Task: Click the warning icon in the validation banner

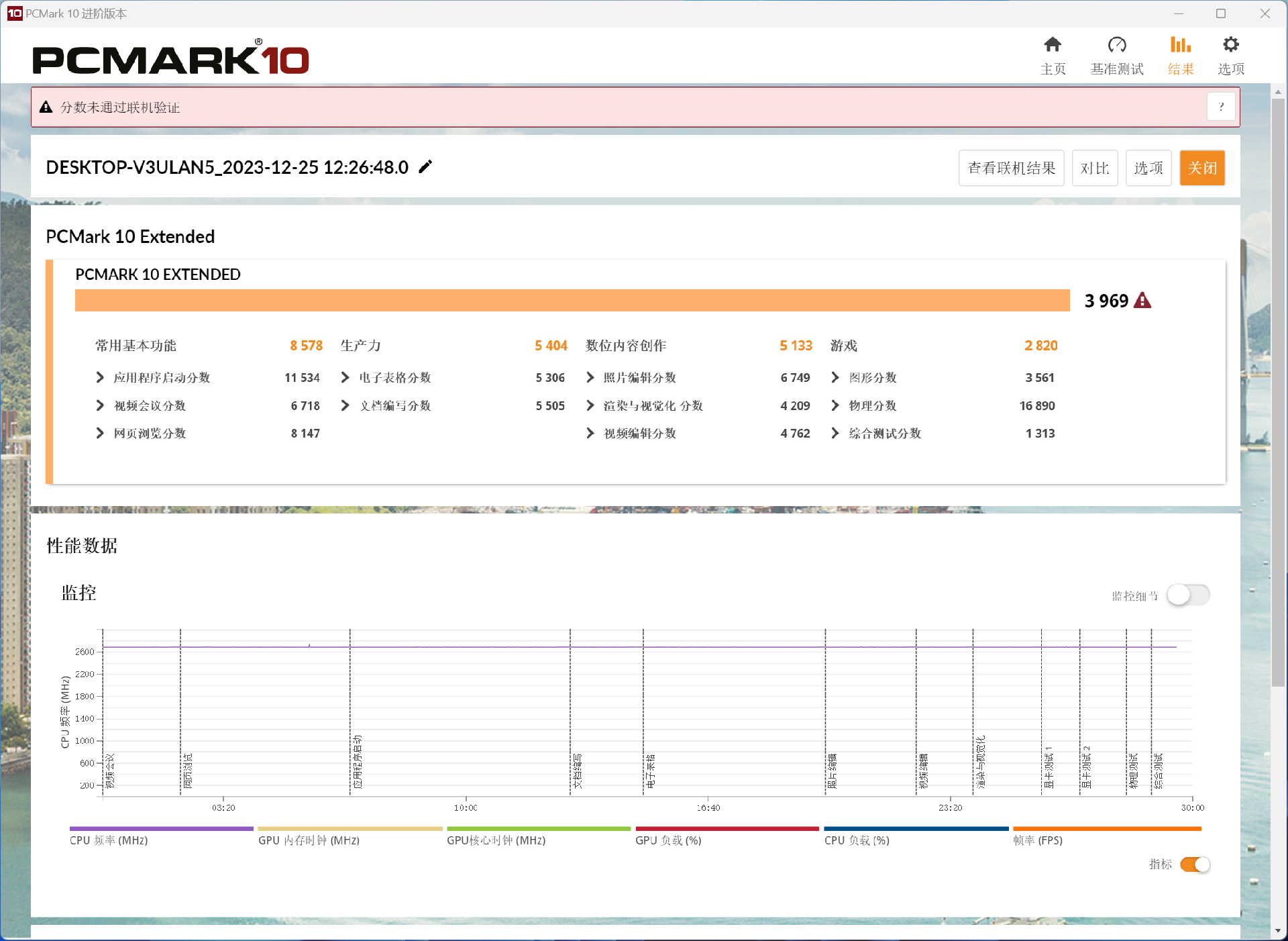Action: point(46,107)
